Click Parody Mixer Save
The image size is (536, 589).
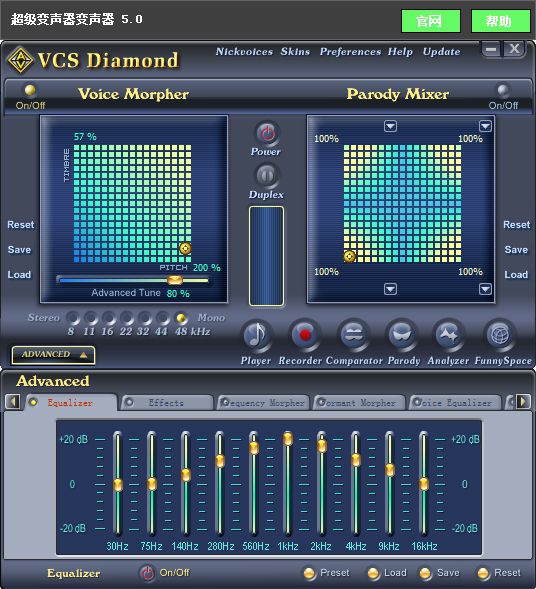pos(516,250)
